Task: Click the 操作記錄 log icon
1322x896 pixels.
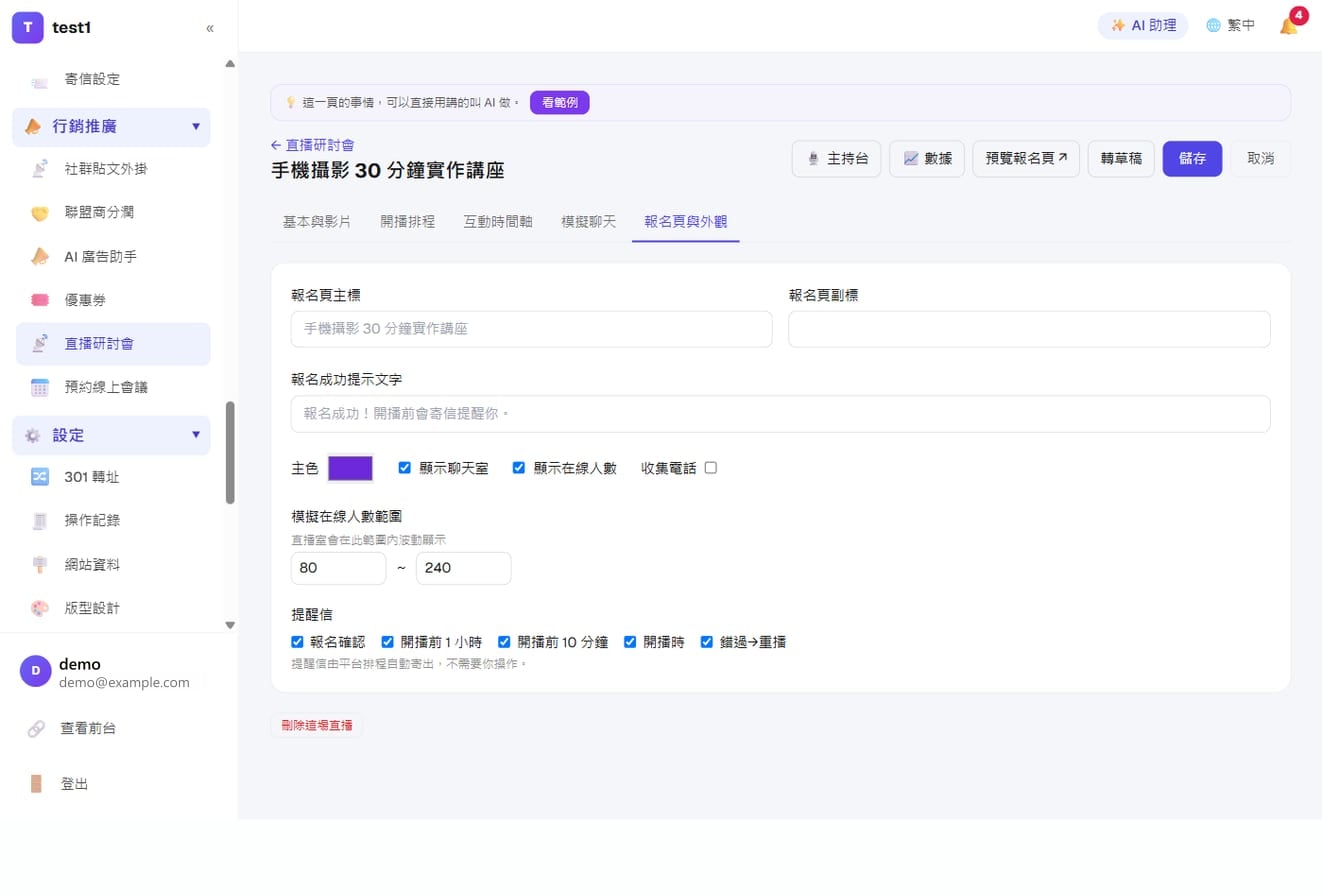Action: point(40,521)
